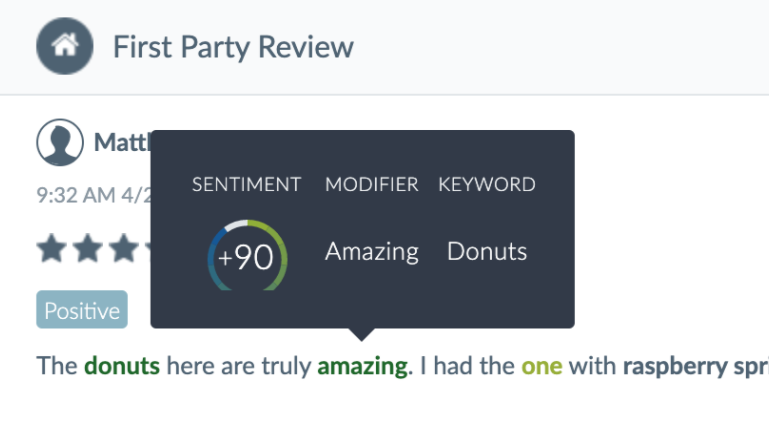Click the bold phrase 'raspberry'
Viewport: 769px width, 433px height.
pos(675,367)
